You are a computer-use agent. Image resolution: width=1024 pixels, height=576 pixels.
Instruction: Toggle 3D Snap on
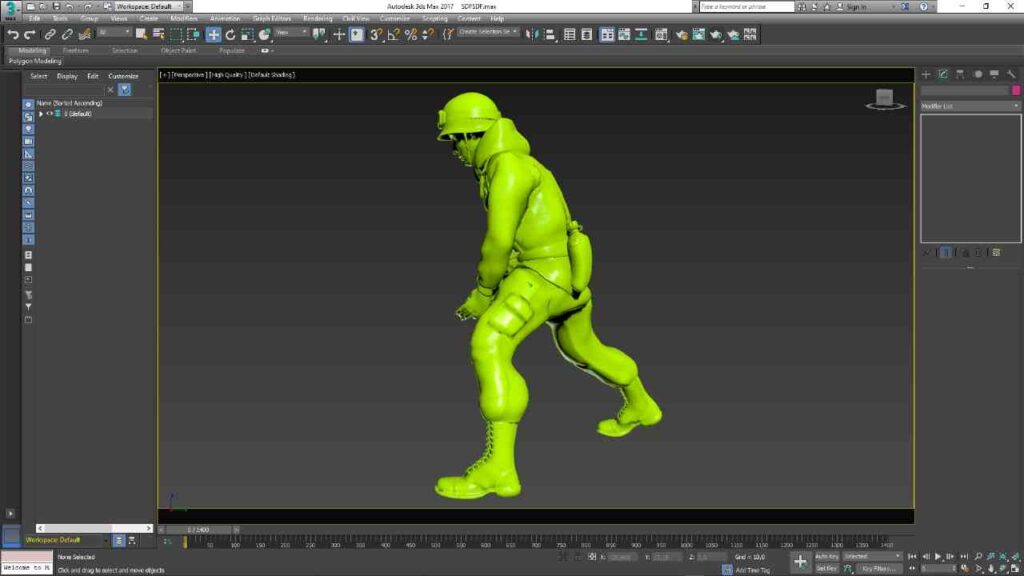(x=376, y=33)
